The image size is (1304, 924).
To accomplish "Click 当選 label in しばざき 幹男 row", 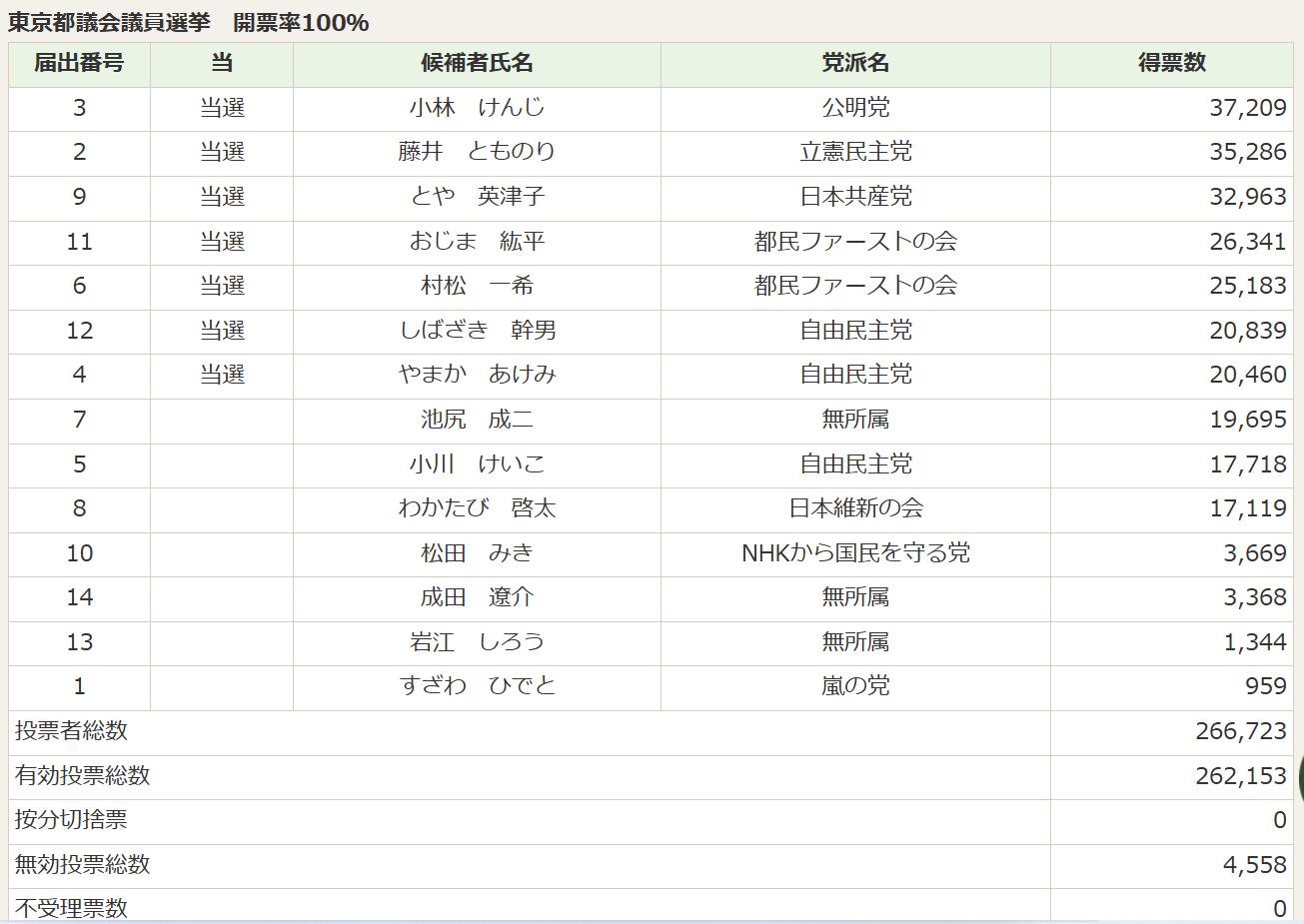I will pyautogui.click(x=222, y=331).
